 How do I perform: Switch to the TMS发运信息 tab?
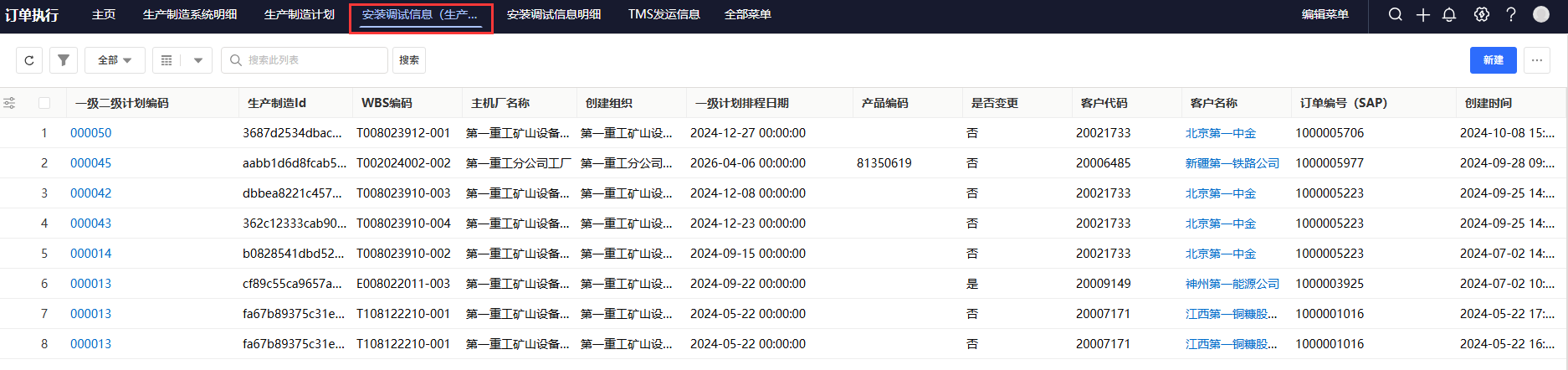664,14
